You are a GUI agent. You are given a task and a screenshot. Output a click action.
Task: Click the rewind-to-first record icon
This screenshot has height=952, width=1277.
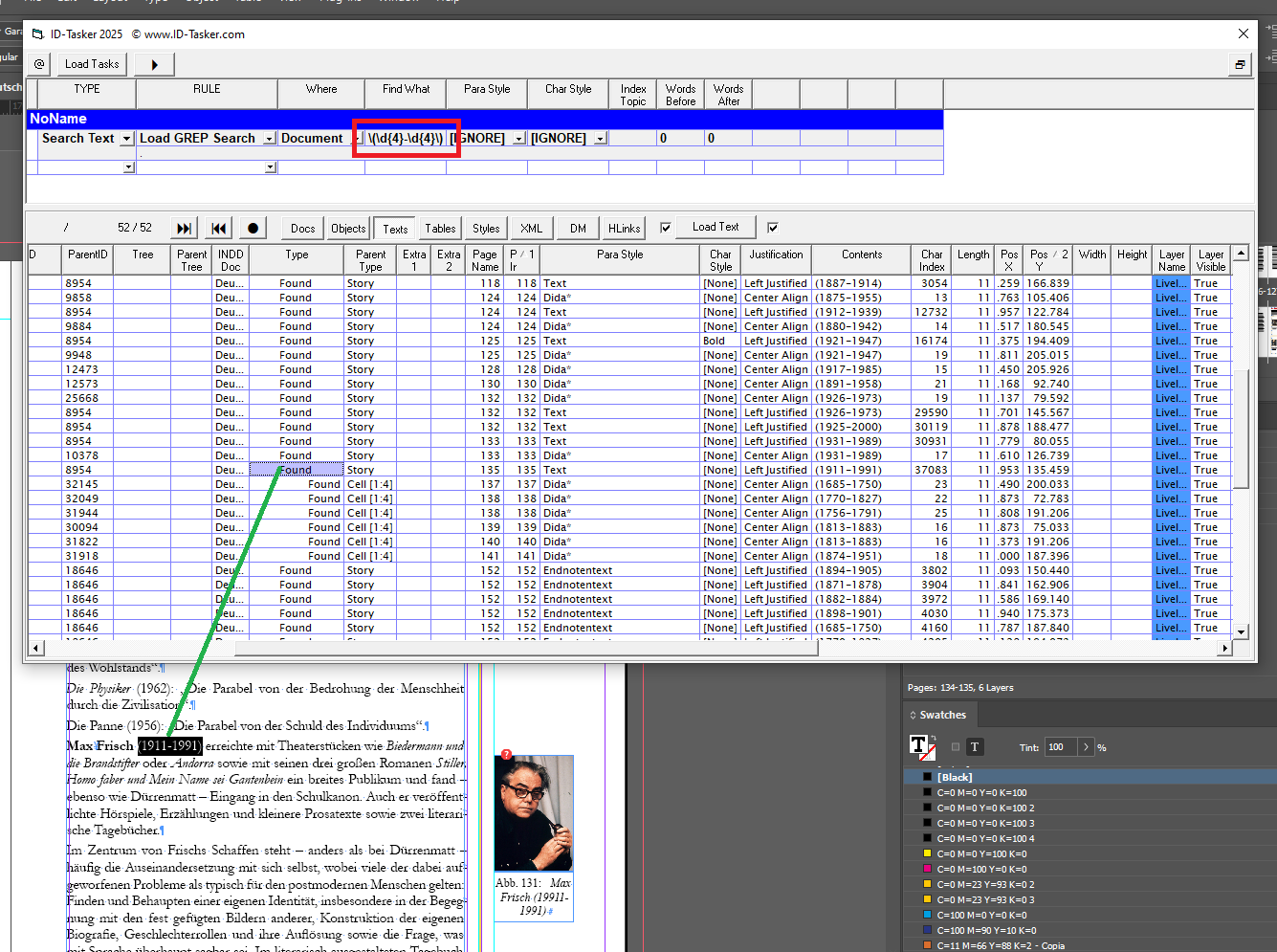pos(218,227)
